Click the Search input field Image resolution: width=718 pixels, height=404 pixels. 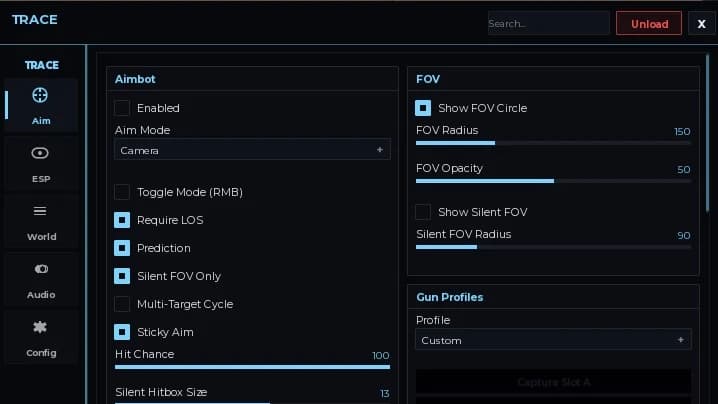548,23
